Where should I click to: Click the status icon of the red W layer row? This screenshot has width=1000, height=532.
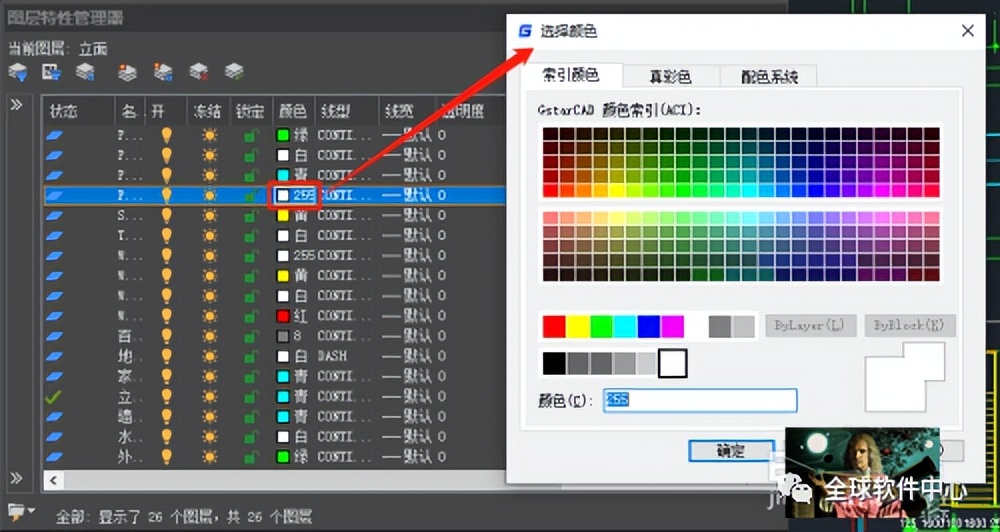(x=54, y=316)
